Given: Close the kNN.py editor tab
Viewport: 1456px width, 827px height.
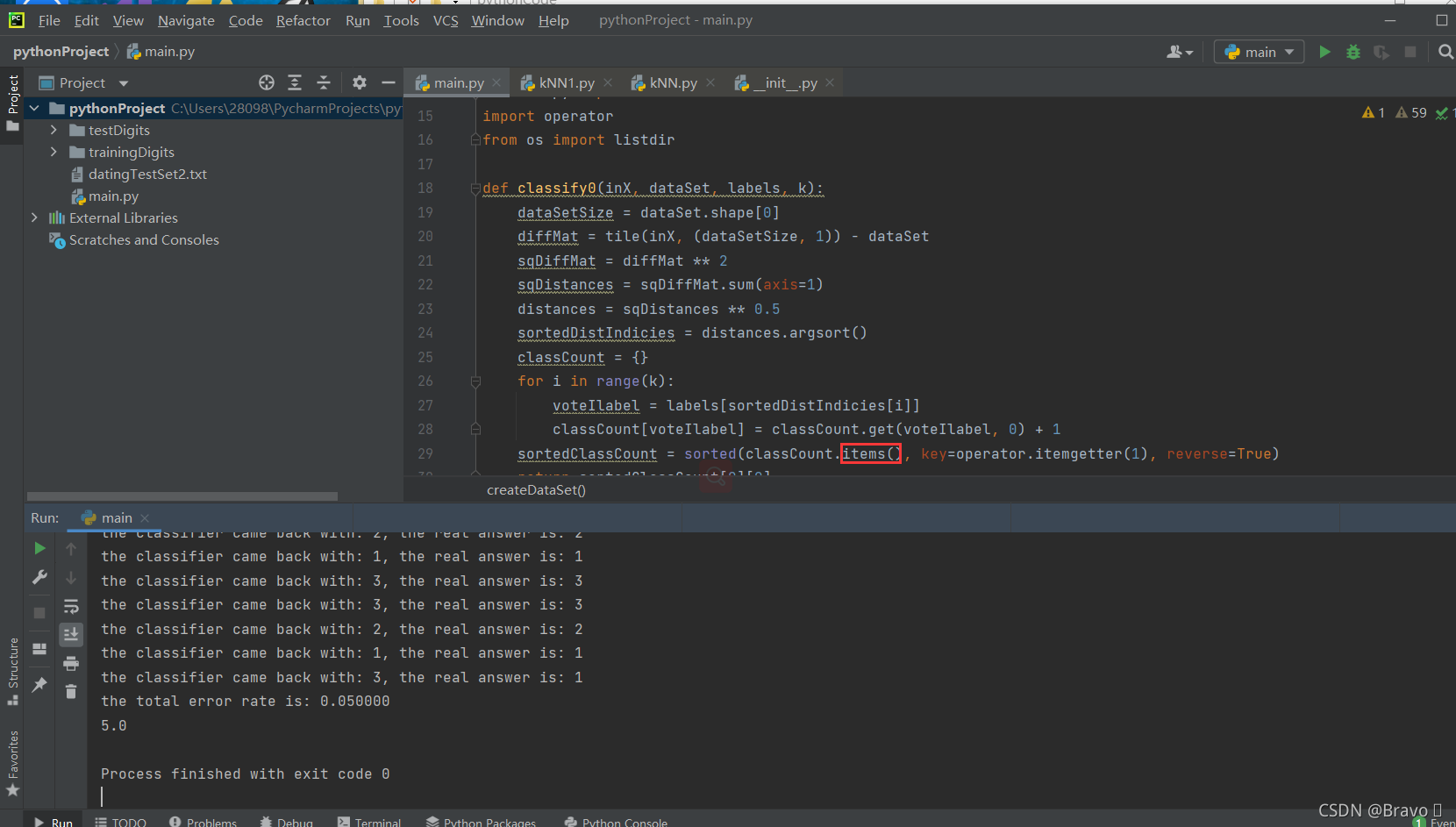Looking at the screenshot, I should coord(710,82).
